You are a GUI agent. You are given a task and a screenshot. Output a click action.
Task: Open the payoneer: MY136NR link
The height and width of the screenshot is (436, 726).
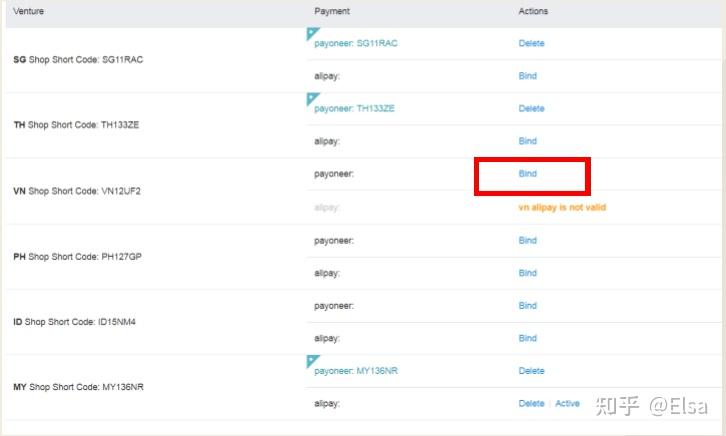(356, 371)
